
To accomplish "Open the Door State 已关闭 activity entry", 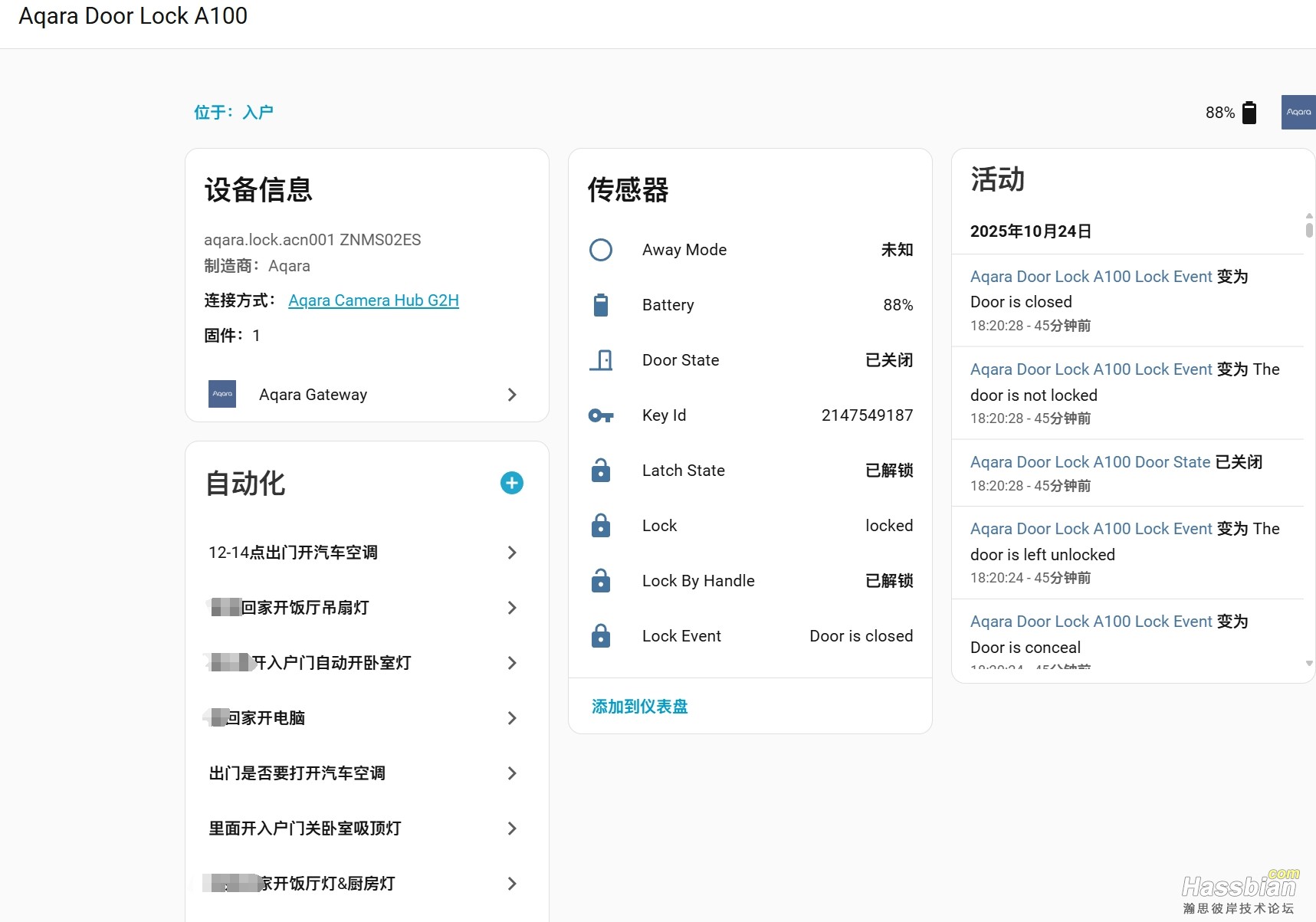I will pos(1090,462).
